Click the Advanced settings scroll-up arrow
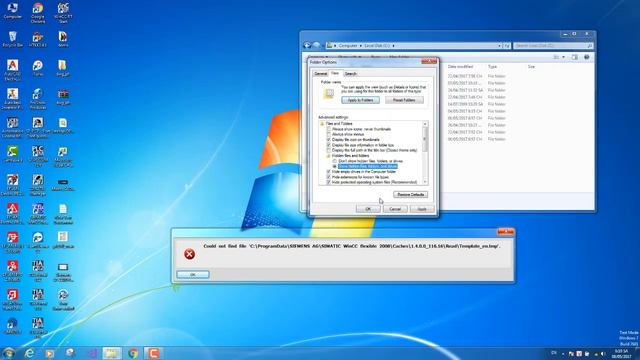The image size is (640, 360). point(425,124)
